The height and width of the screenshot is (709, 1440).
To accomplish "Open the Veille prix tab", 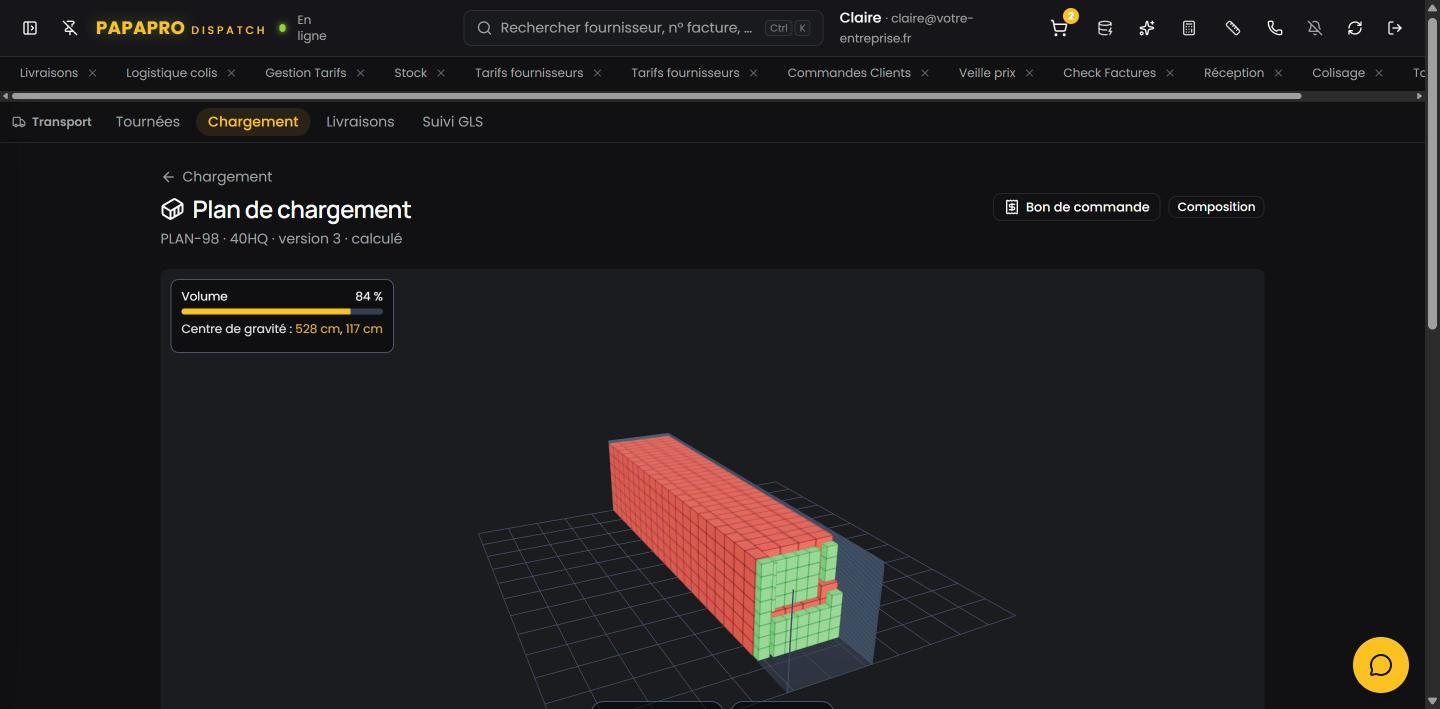I will [987, 73].
